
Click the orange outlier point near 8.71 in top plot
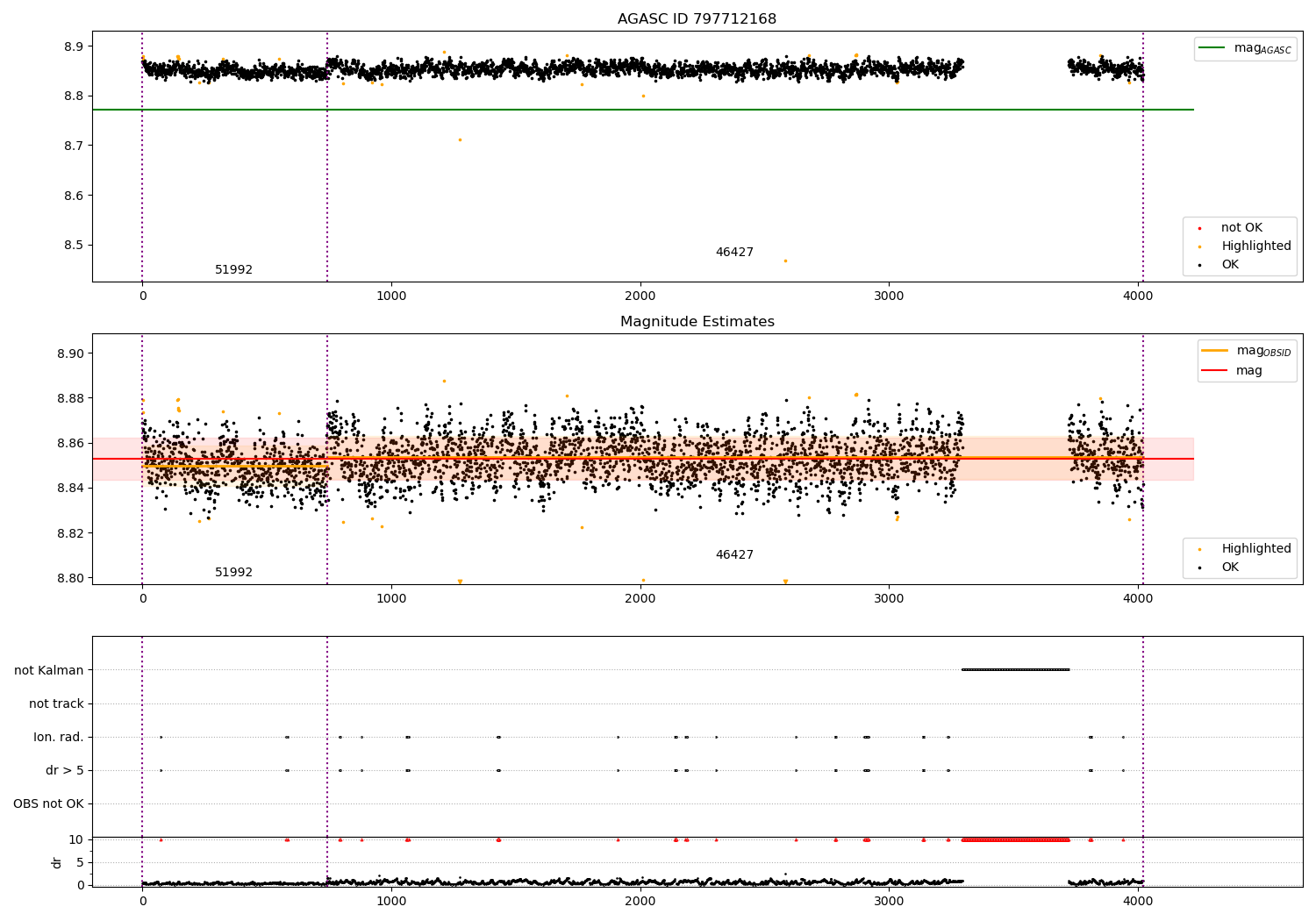[x=460, y=139]
